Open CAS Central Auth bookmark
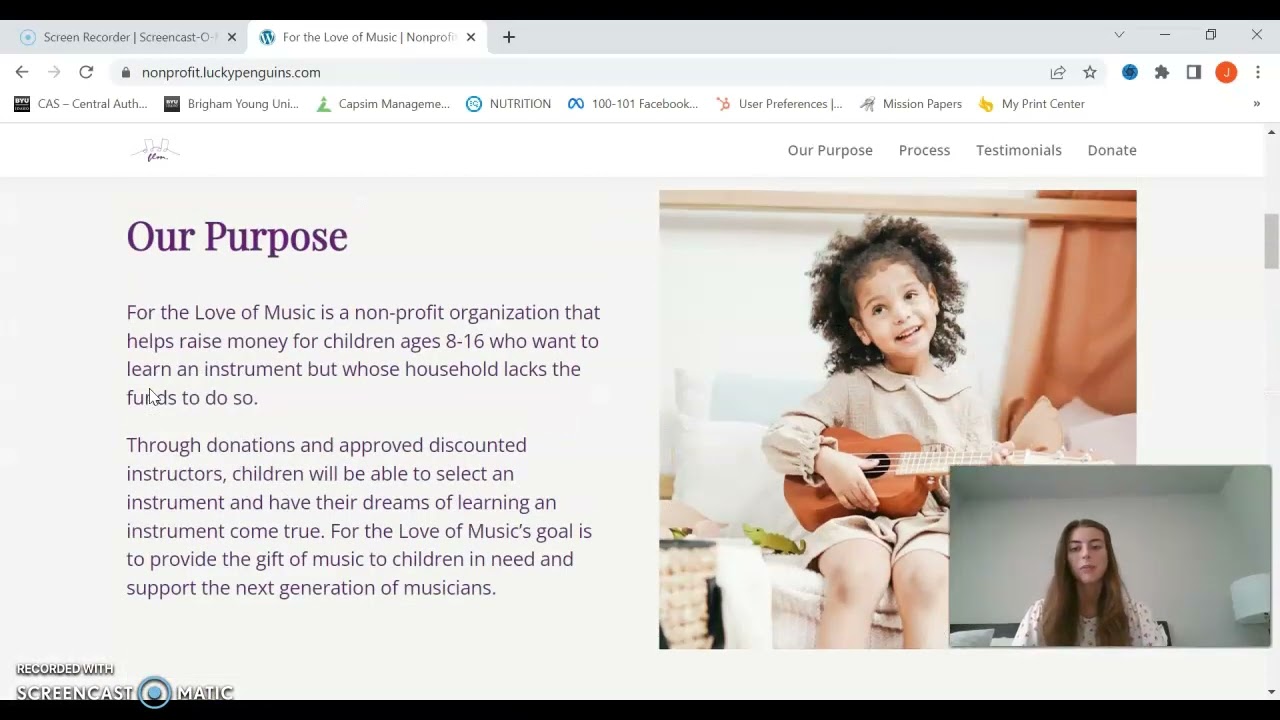Image resolution: width=1280 pixels, height=720 pixels. click(x=80, y=104)
